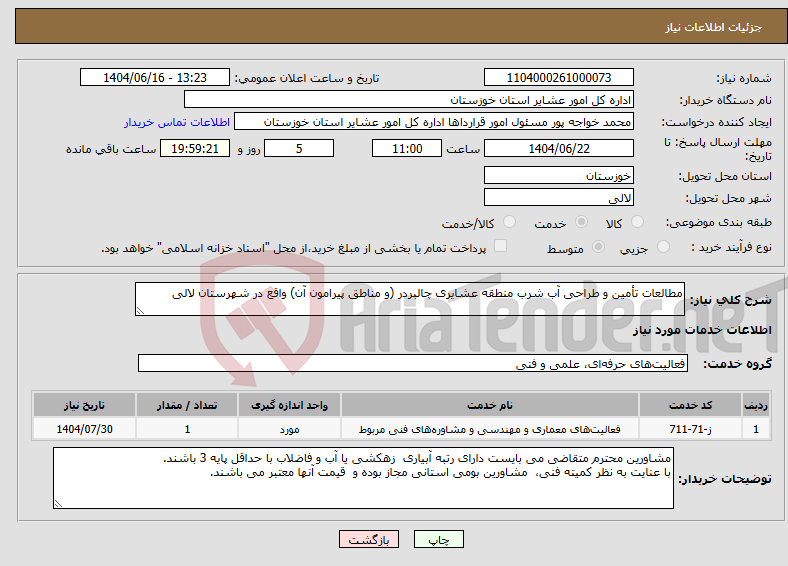788x566 pixels.
Task: Click the نوع فرآیند خرید label
Action: (732, 247)
